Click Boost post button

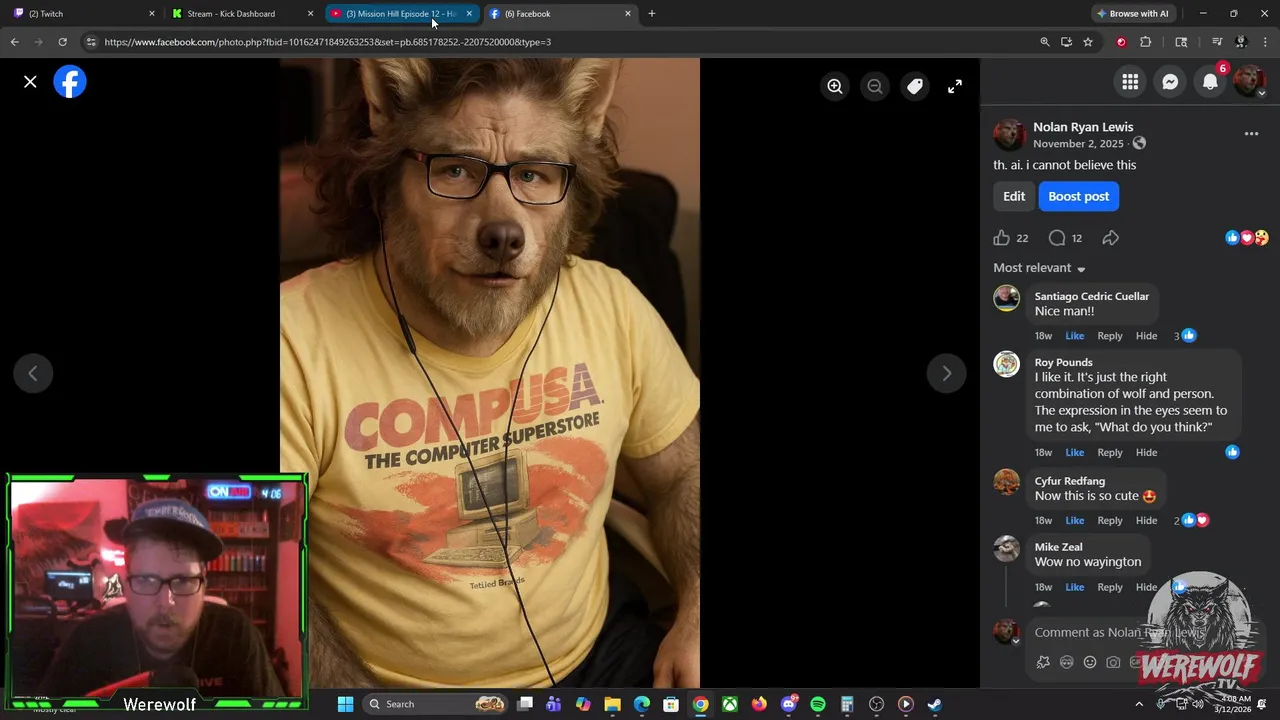[x=1079, y=196]
